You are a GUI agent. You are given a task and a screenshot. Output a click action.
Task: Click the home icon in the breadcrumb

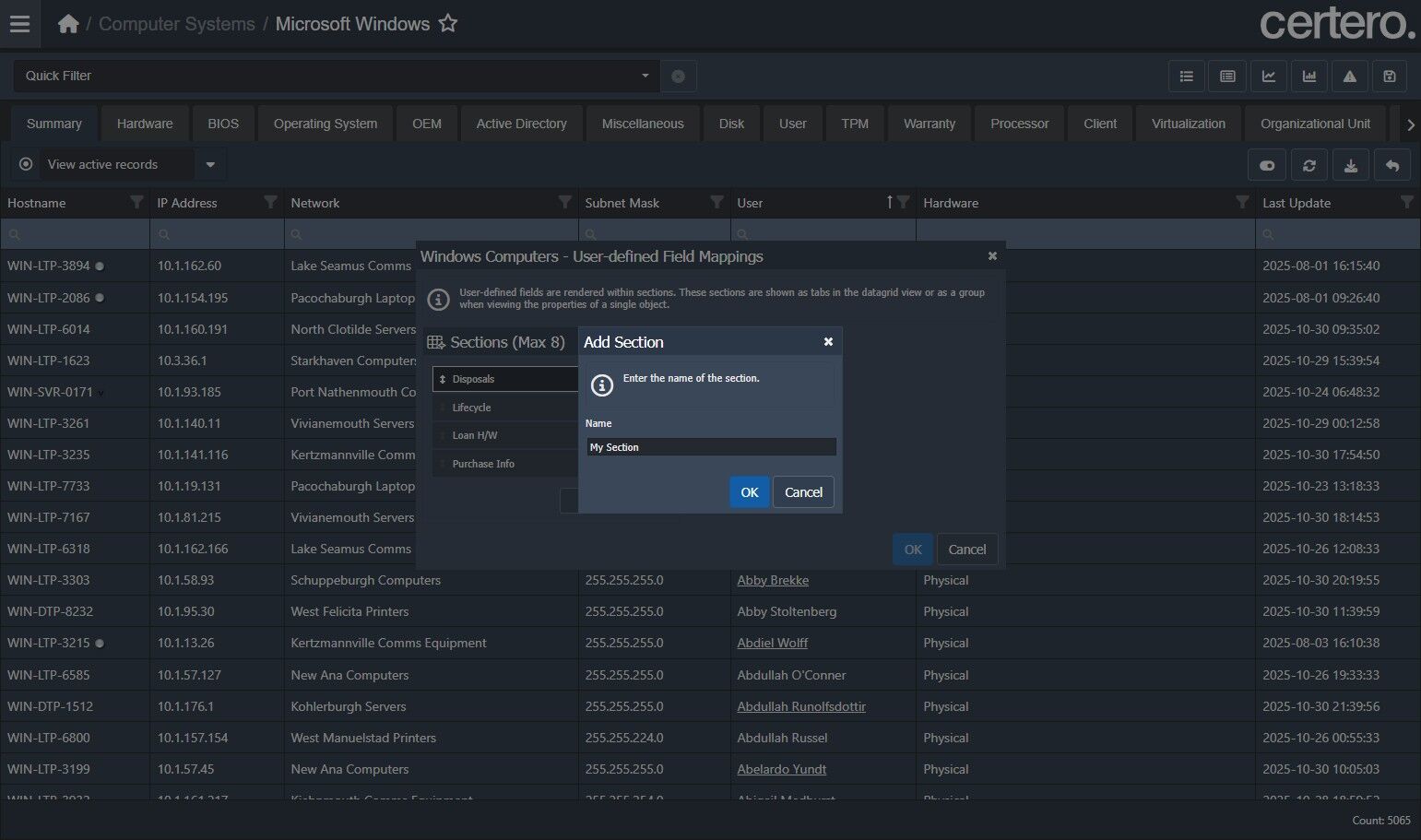pyautogui.click(x=68, y=24)
